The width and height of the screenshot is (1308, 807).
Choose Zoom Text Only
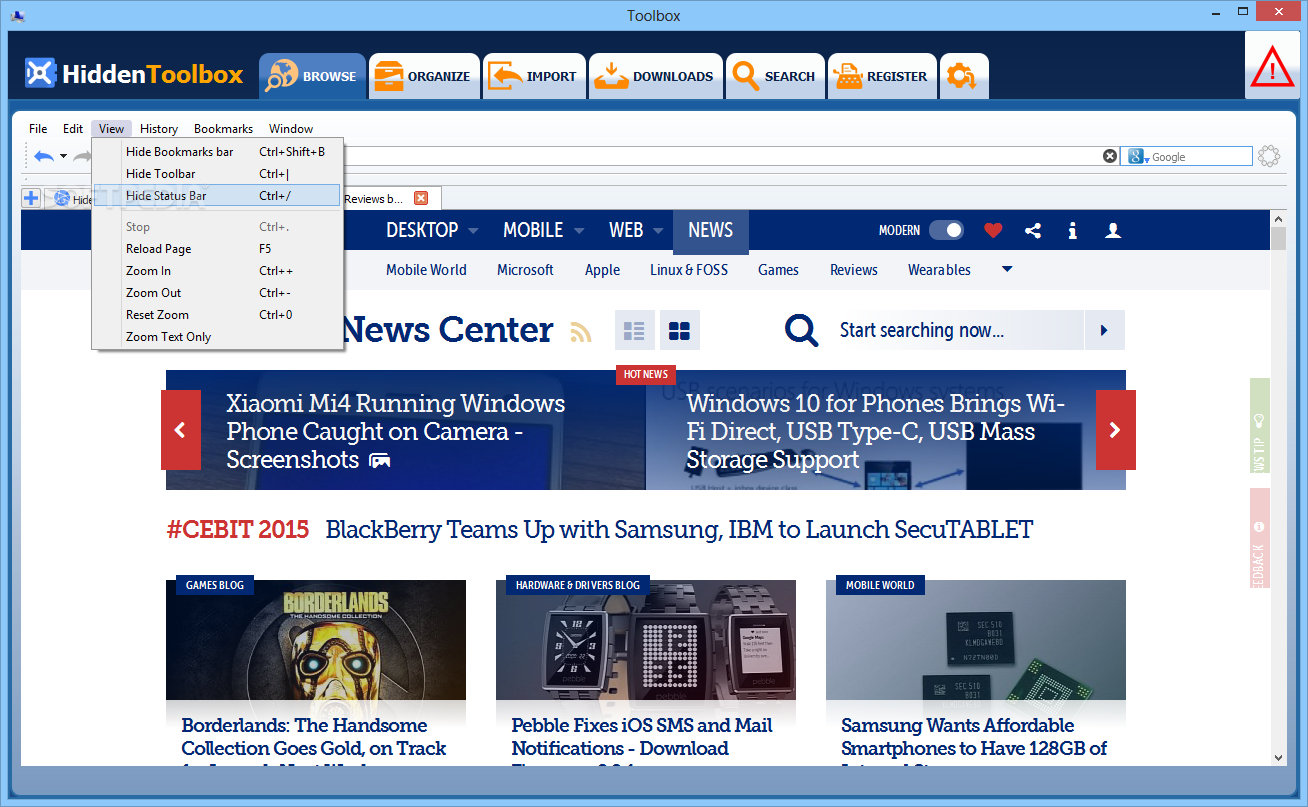pos(217,337)
